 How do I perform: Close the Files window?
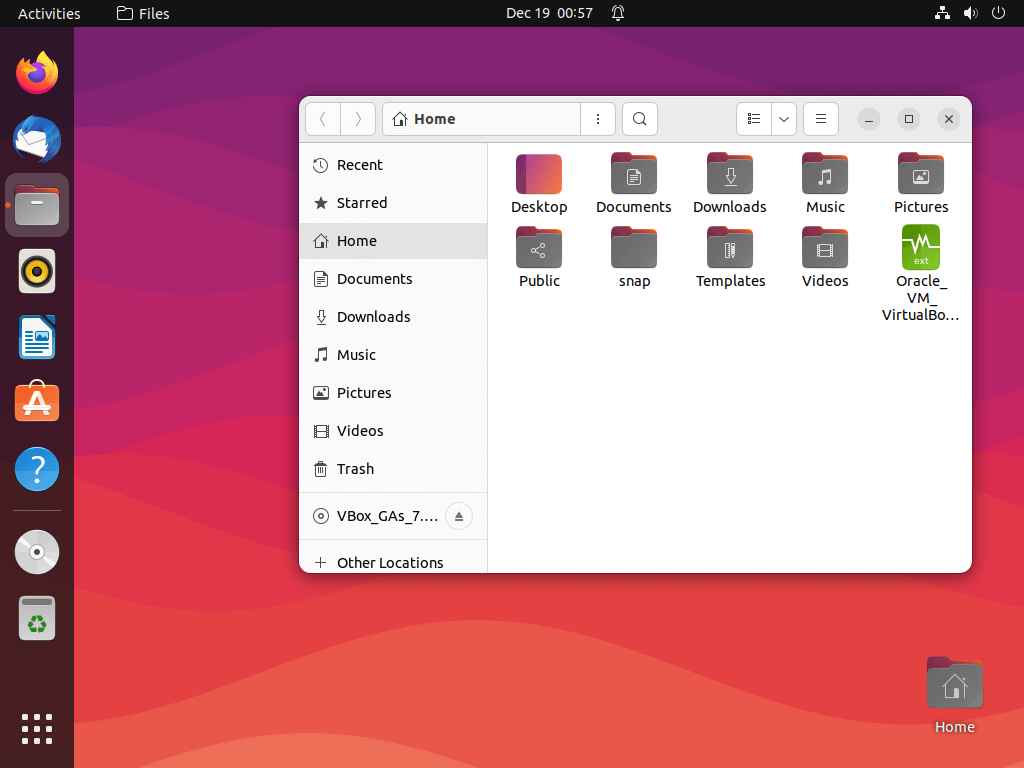tap(948, 119)
